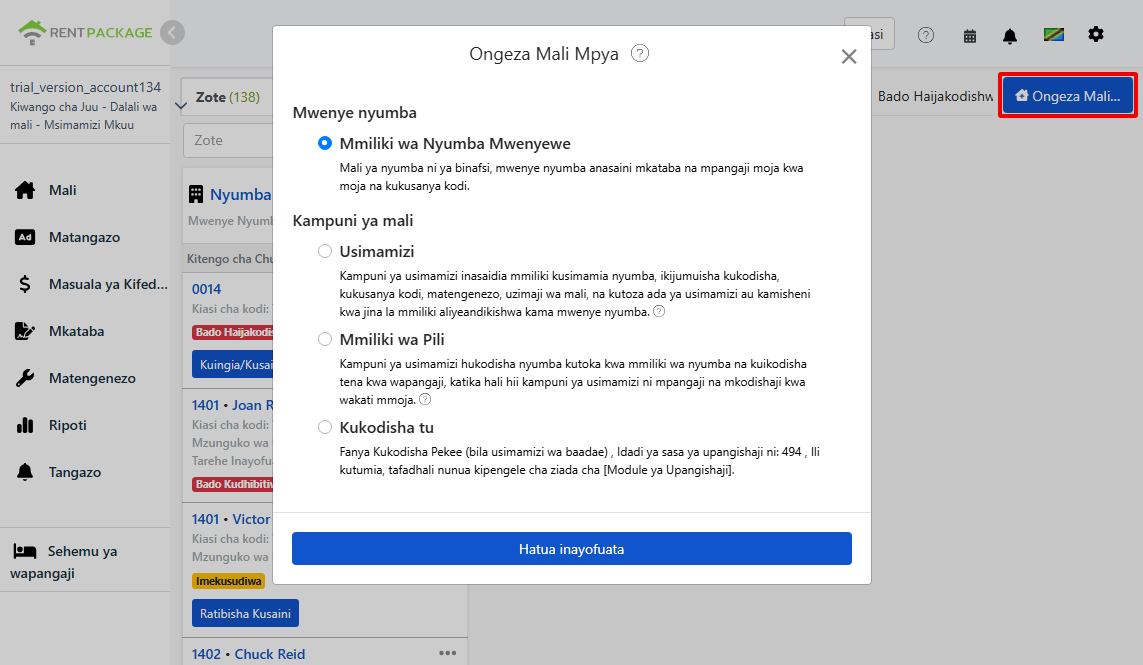Click the help icon beside Ongeza Mali Mpya
This screenshot has width=1143, height=665.
(x=640, y=53)
